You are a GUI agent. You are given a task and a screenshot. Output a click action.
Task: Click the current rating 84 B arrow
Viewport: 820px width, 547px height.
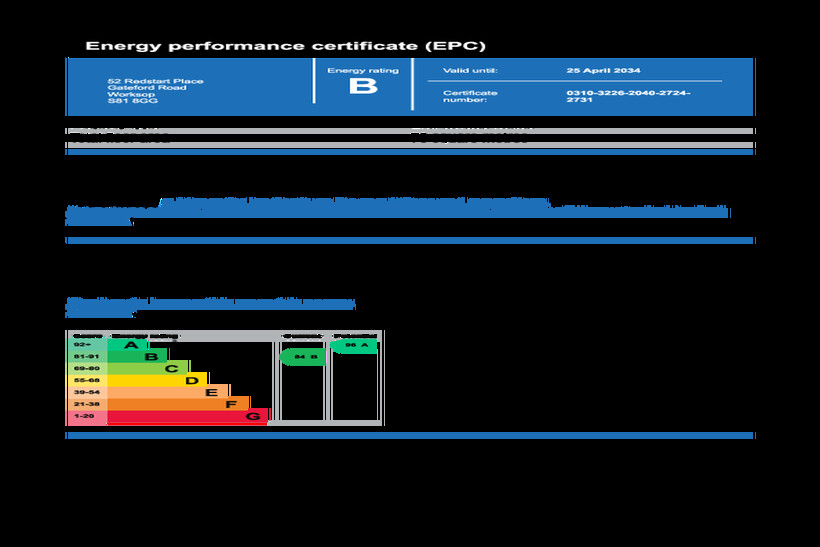304,357
